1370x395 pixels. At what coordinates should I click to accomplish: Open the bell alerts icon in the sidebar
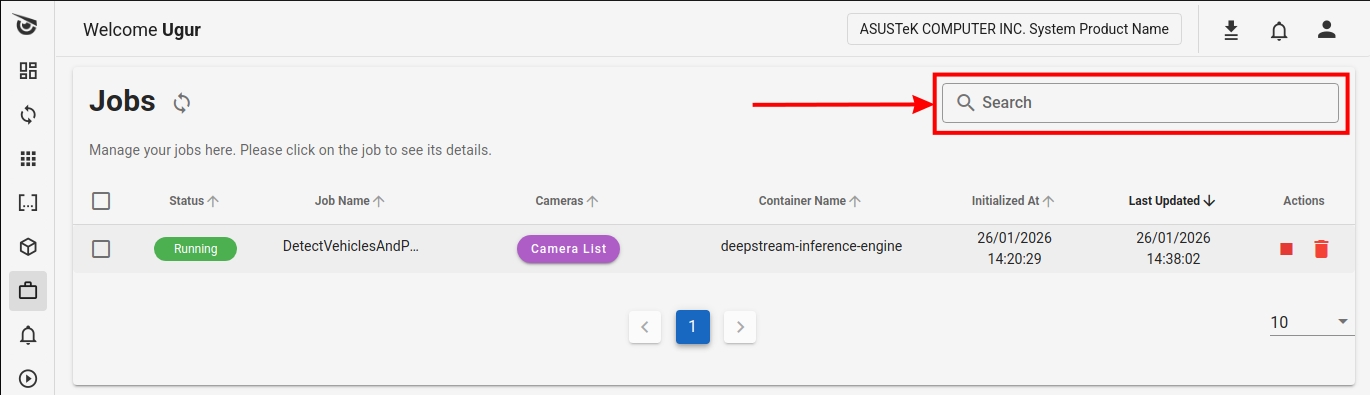pos(28,335)
